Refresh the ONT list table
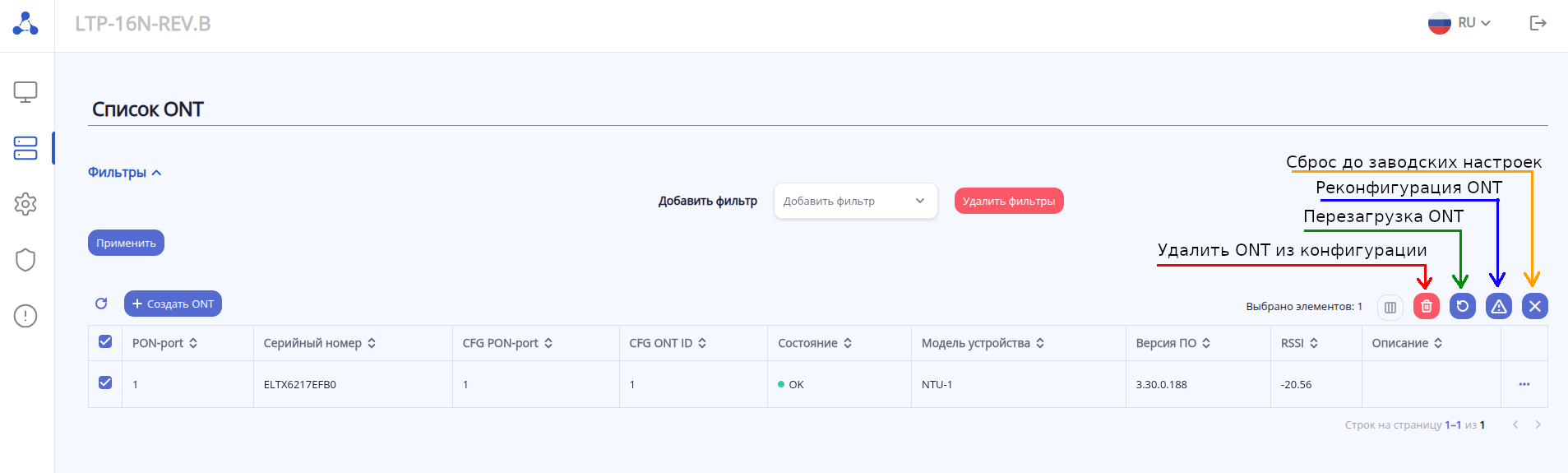Screen dimensions: 1568x473 (101, 304)
